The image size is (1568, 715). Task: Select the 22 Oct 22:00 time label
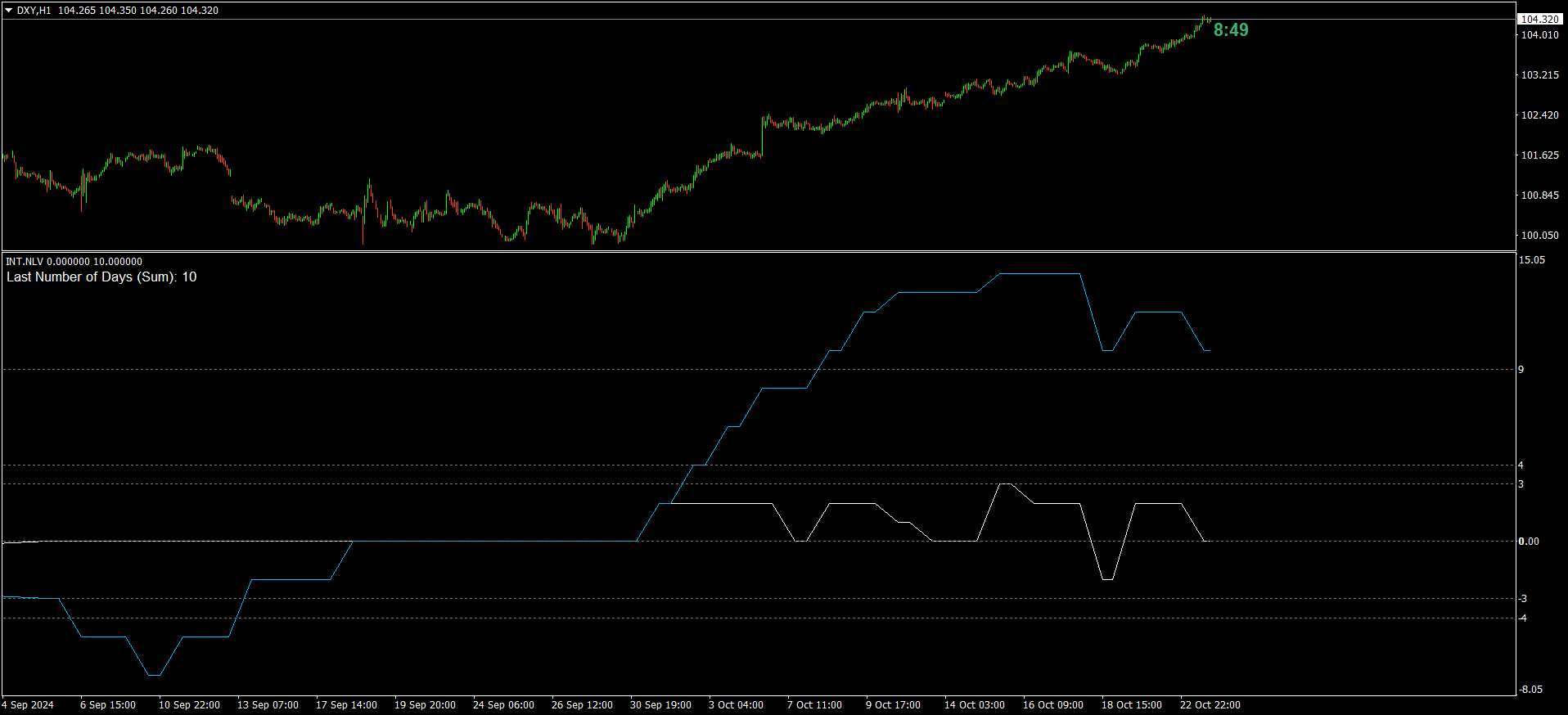tap(1210, 705)
